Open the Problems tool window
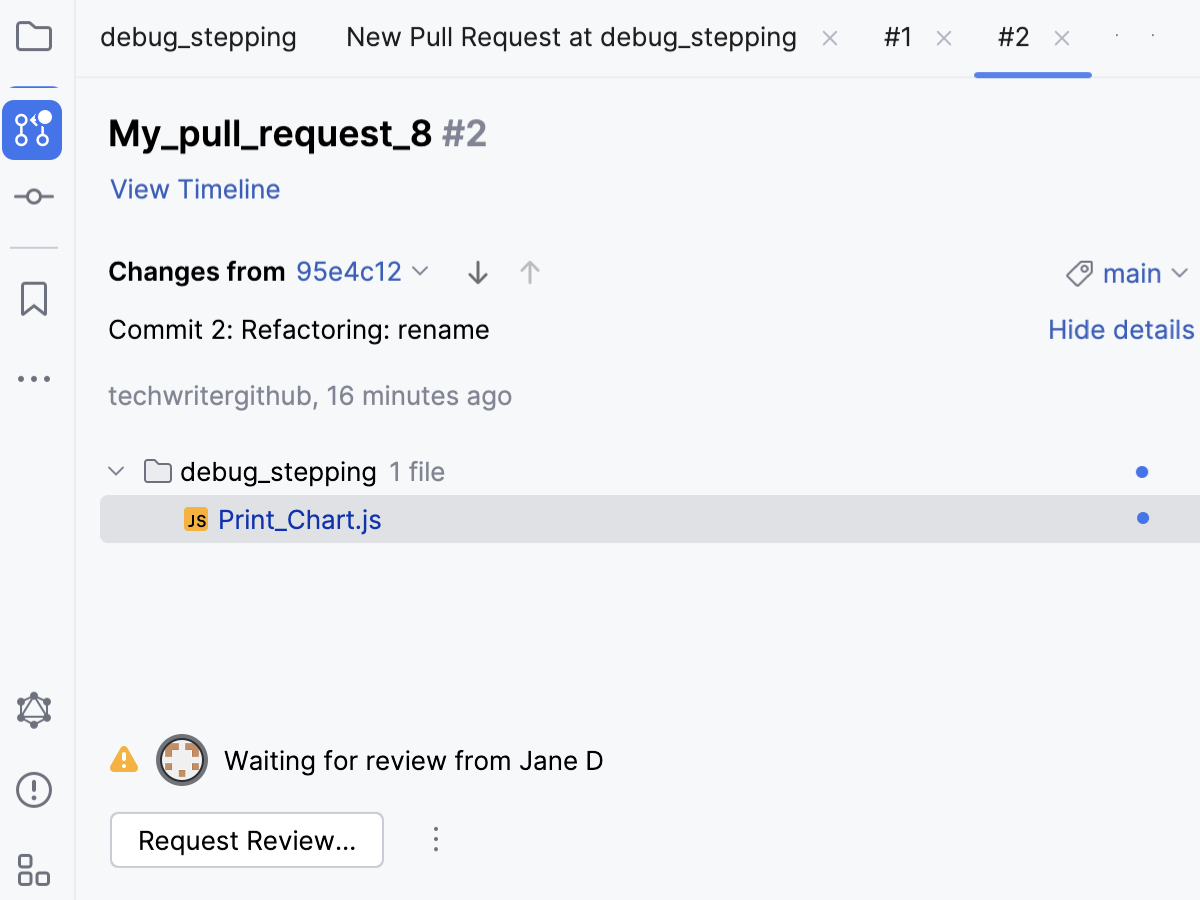Viewport: 1200px width, 900px height. coord(34,790)
